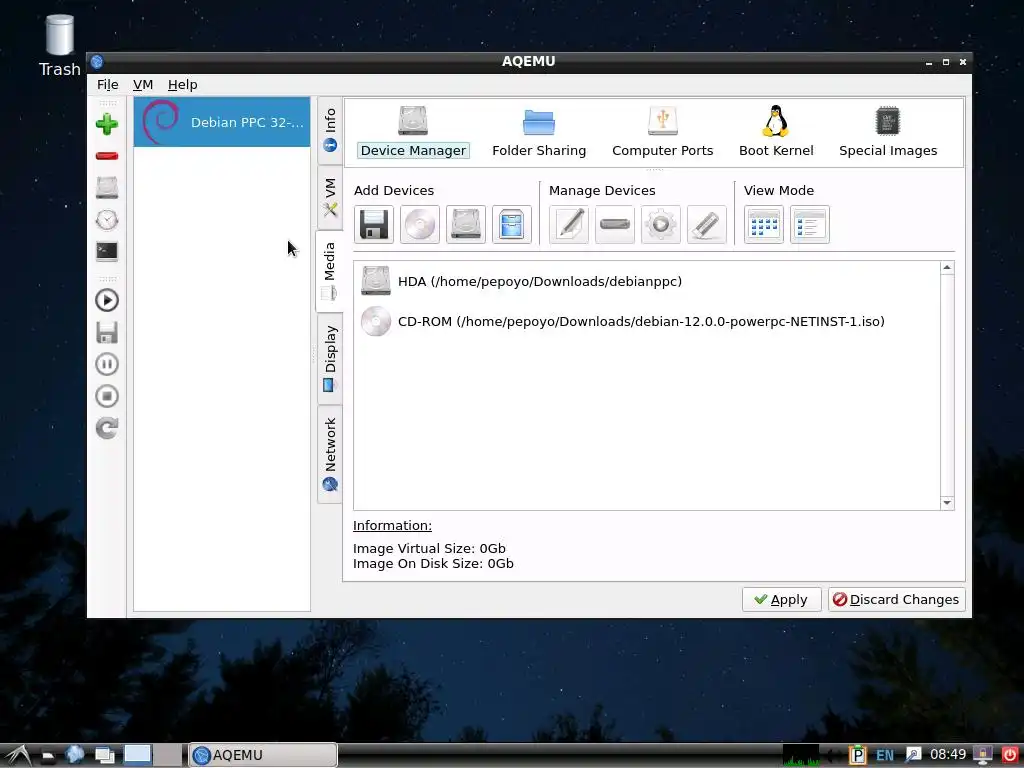The width and height of the screenshot is (1024, 768).
Task: Click the taskbar clock showing 08:49
Action: pos(948,755)
